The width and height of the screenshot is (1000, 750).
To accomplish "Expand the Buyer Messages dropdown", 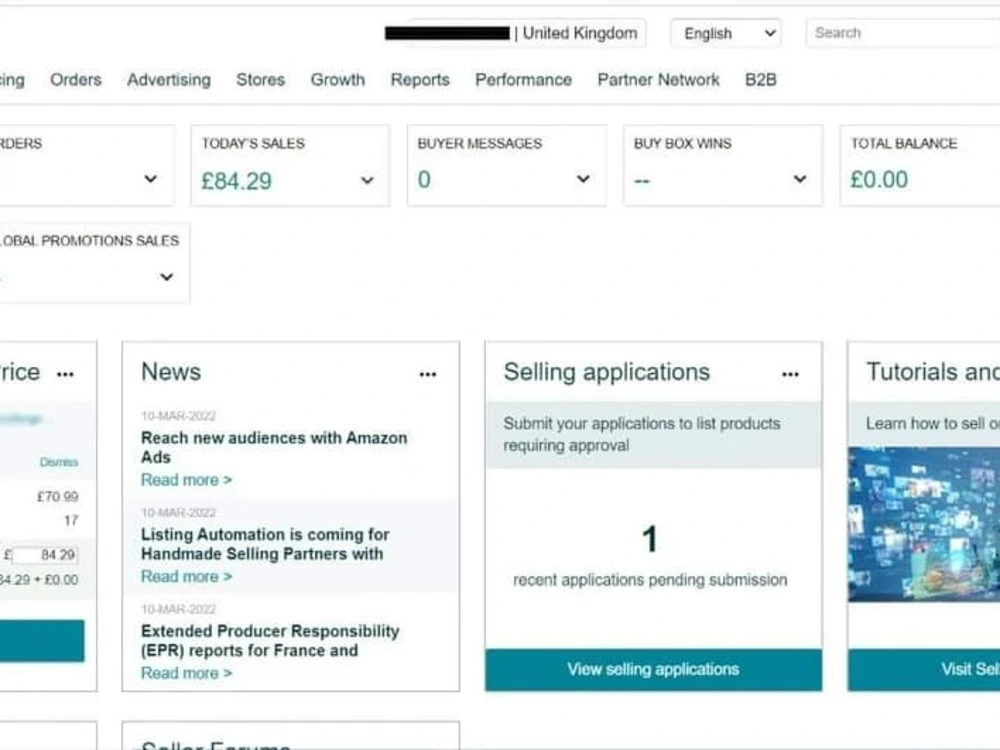I will pyautogui.click(x=583, y=179).
